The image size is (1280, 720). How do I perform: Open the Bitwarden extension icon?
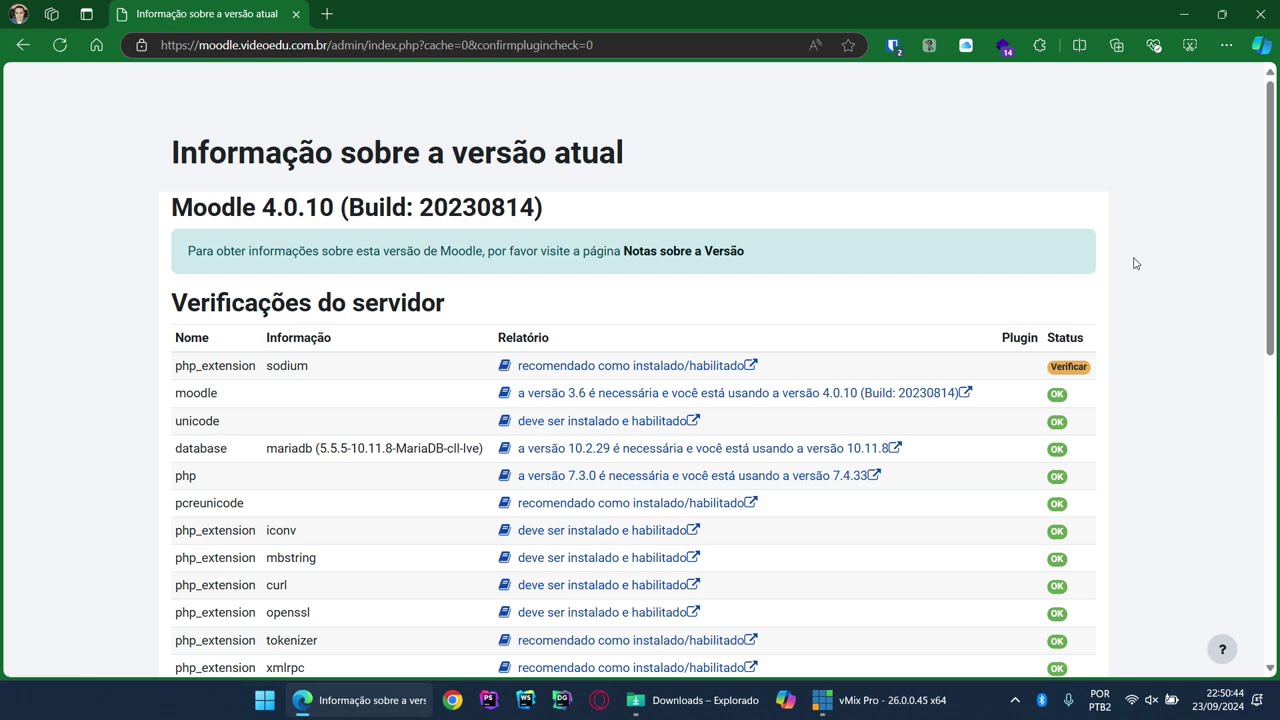[x=894, y=45]
